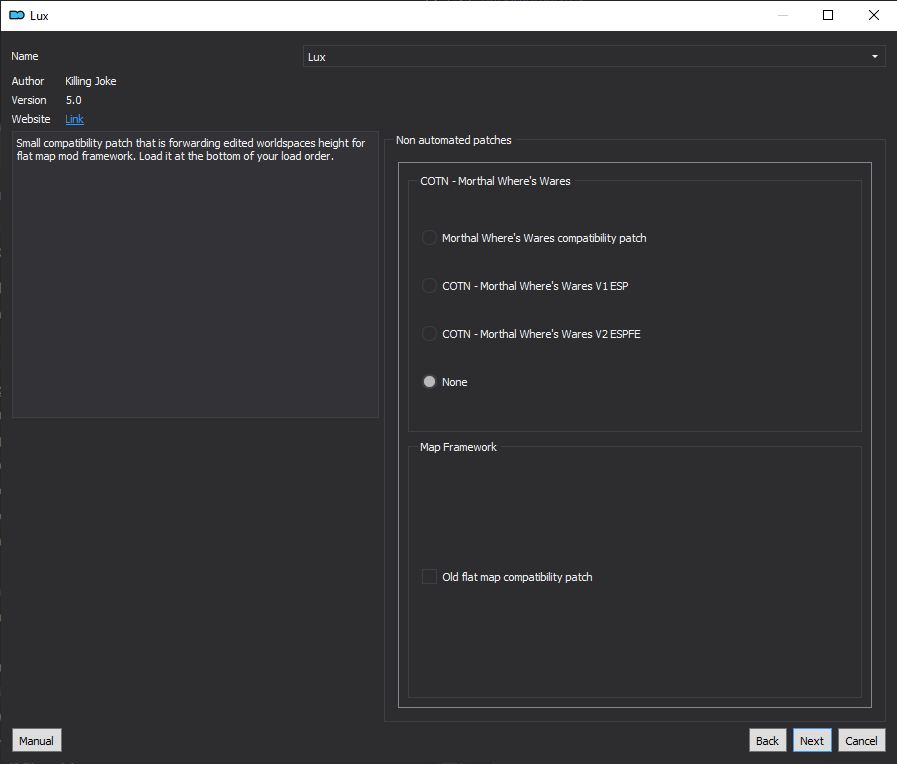Minimize the Lux installer window
The width and height of the screenshot is (897, 764).
point(783,15)
